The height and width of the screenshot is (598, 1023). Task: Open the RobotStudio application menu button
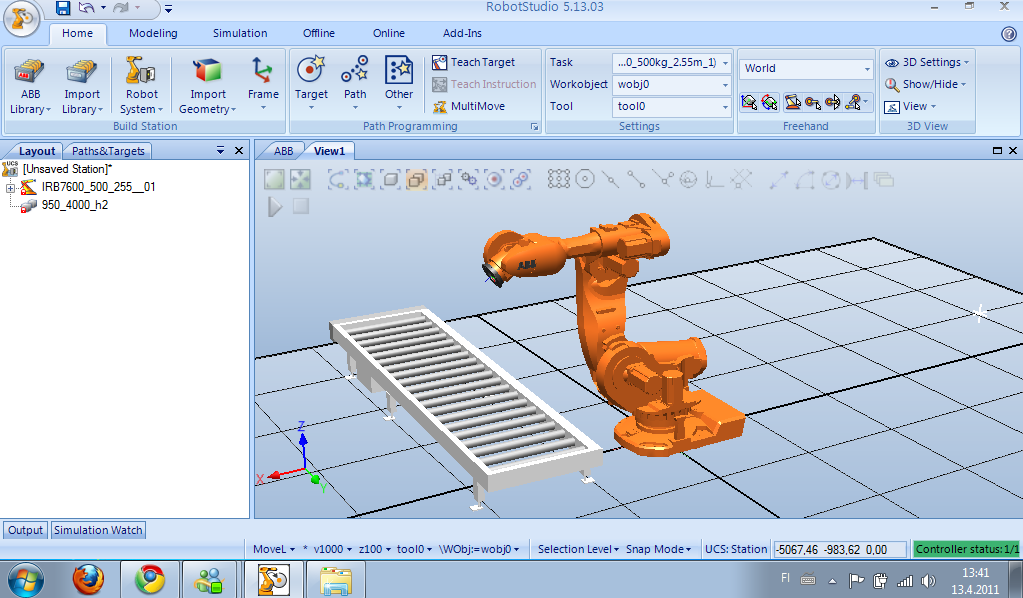(22, 18)
